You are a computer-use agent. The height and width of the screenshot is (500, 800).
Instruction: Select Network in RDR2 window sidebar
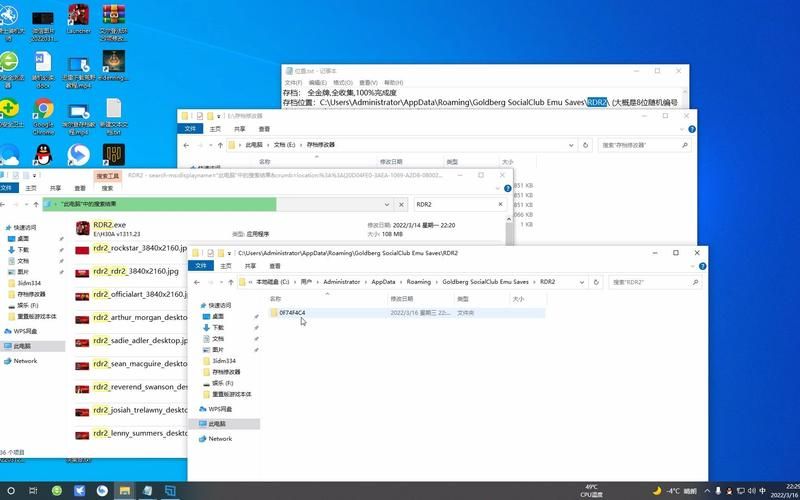click(220, 439)
